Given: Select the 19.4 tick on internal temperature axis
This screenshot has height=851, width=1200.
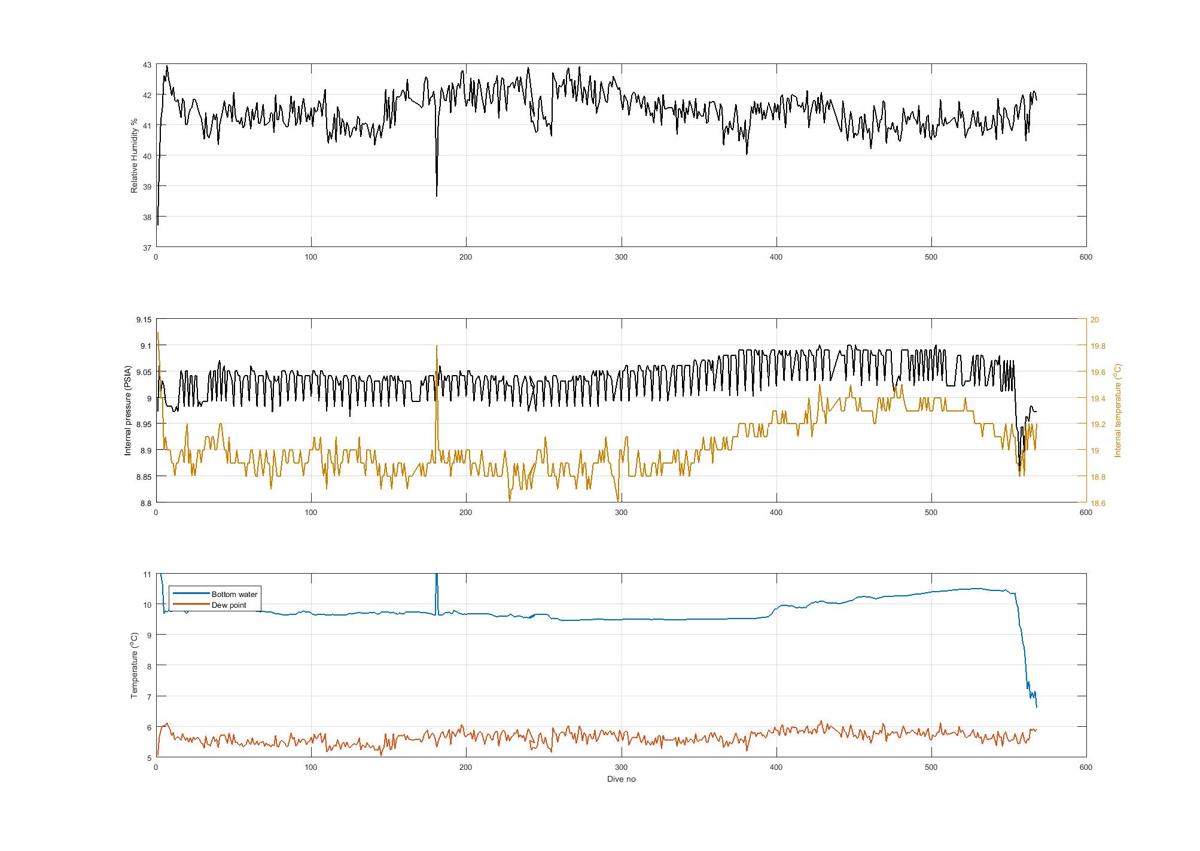Looking at the screenshot, I should click(1097, 398).
